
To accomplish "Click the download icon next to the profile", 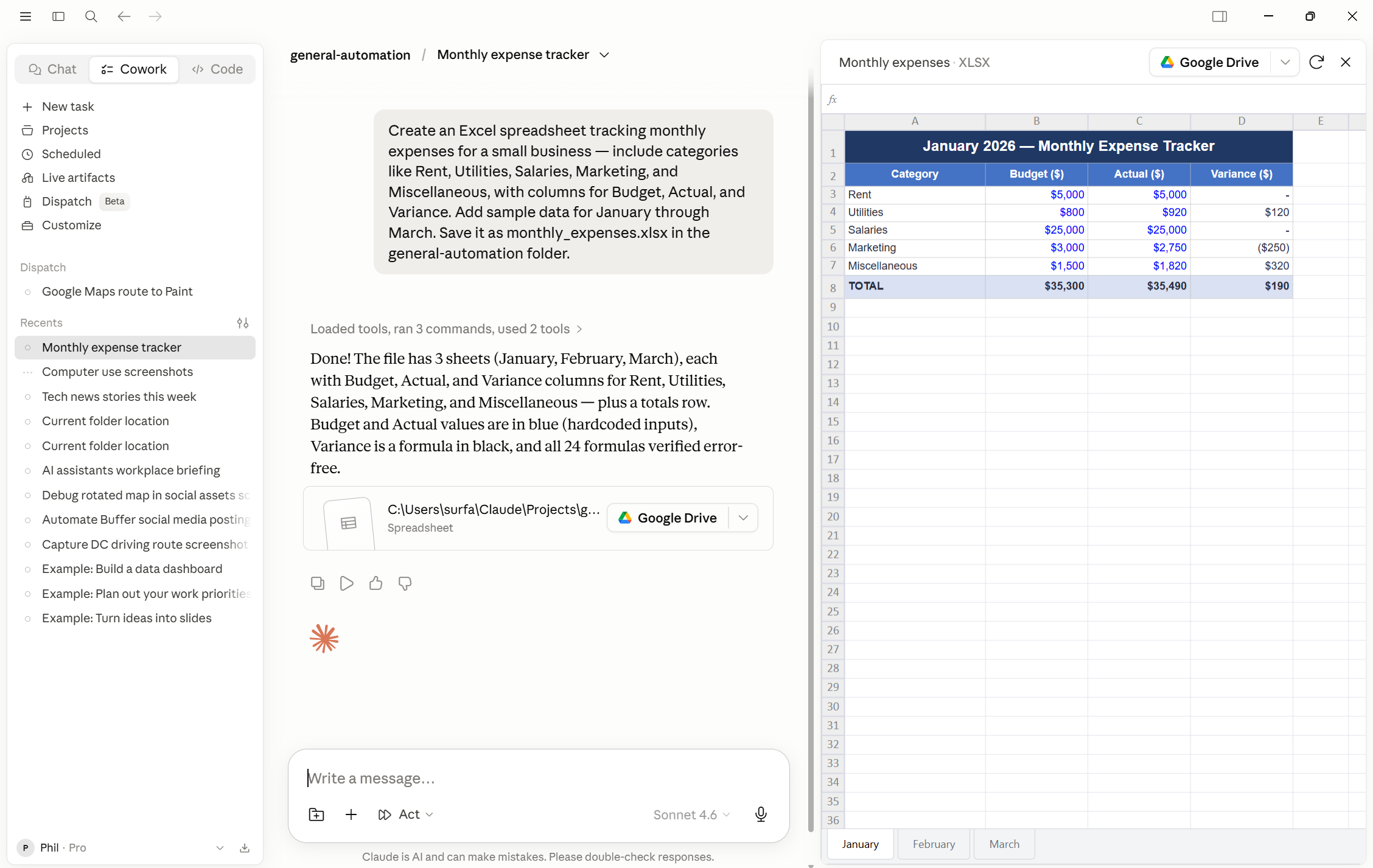I will (x=245, y=848).
